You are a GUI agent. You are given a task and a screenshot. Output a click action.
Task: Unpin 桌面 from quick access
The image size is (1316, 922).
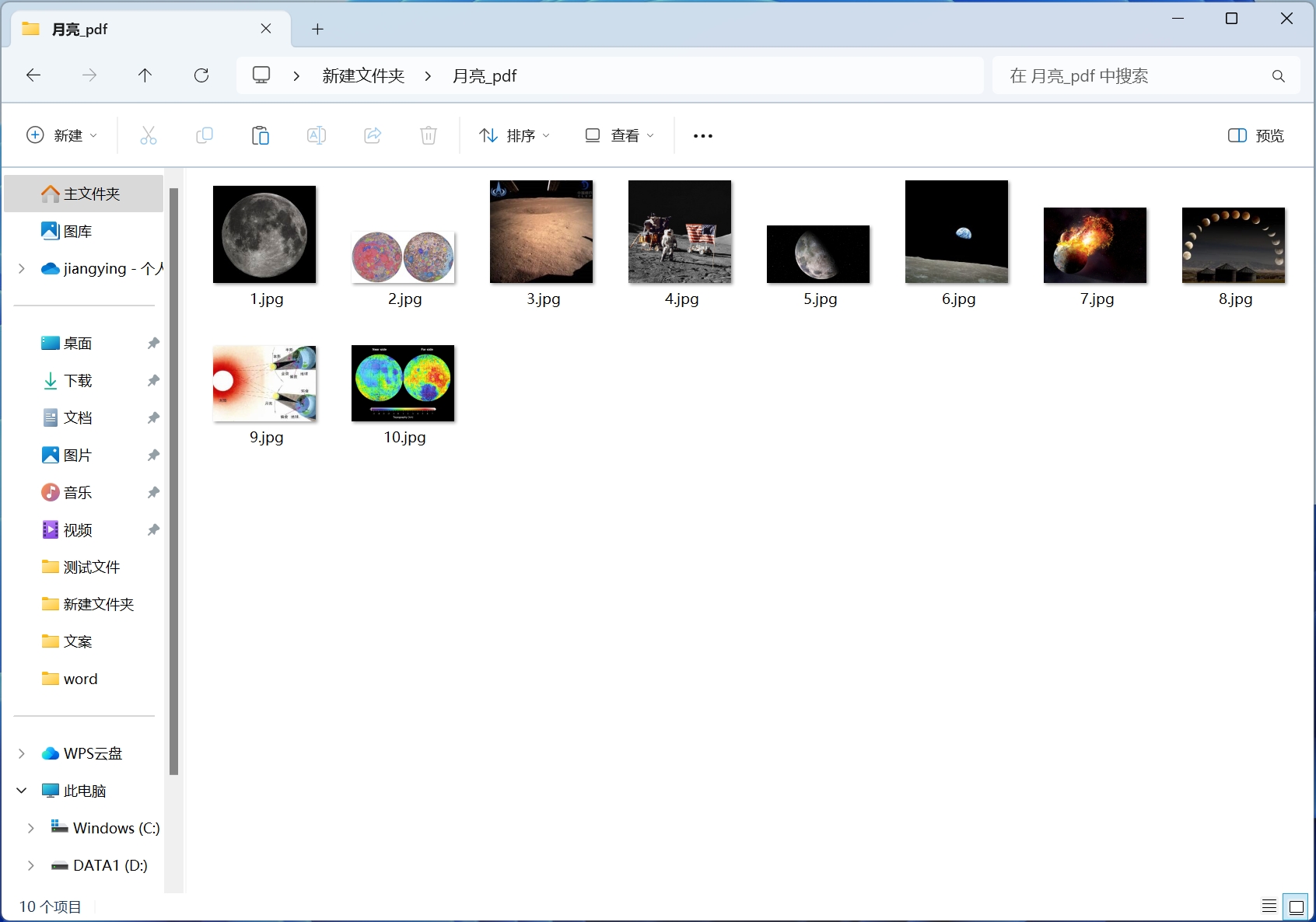coord(152,343)
